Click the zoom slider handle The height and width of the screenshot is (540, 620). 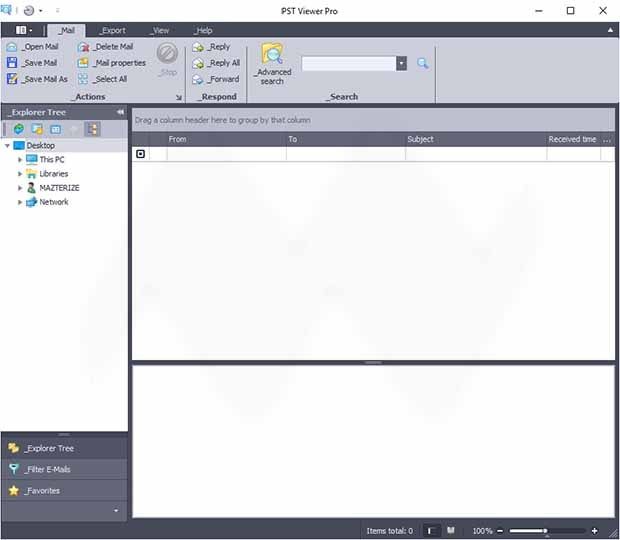[546, 531]
